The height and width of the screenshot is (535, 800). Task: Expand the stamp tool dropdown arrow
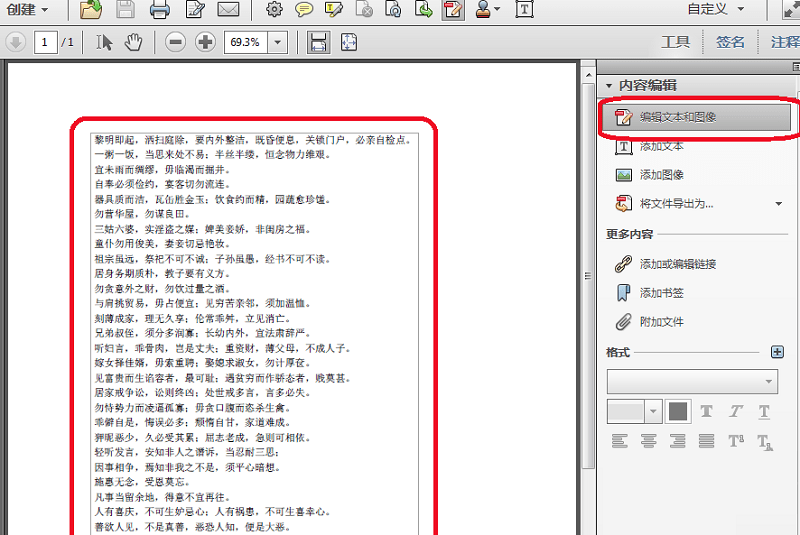tap(497, 9)
